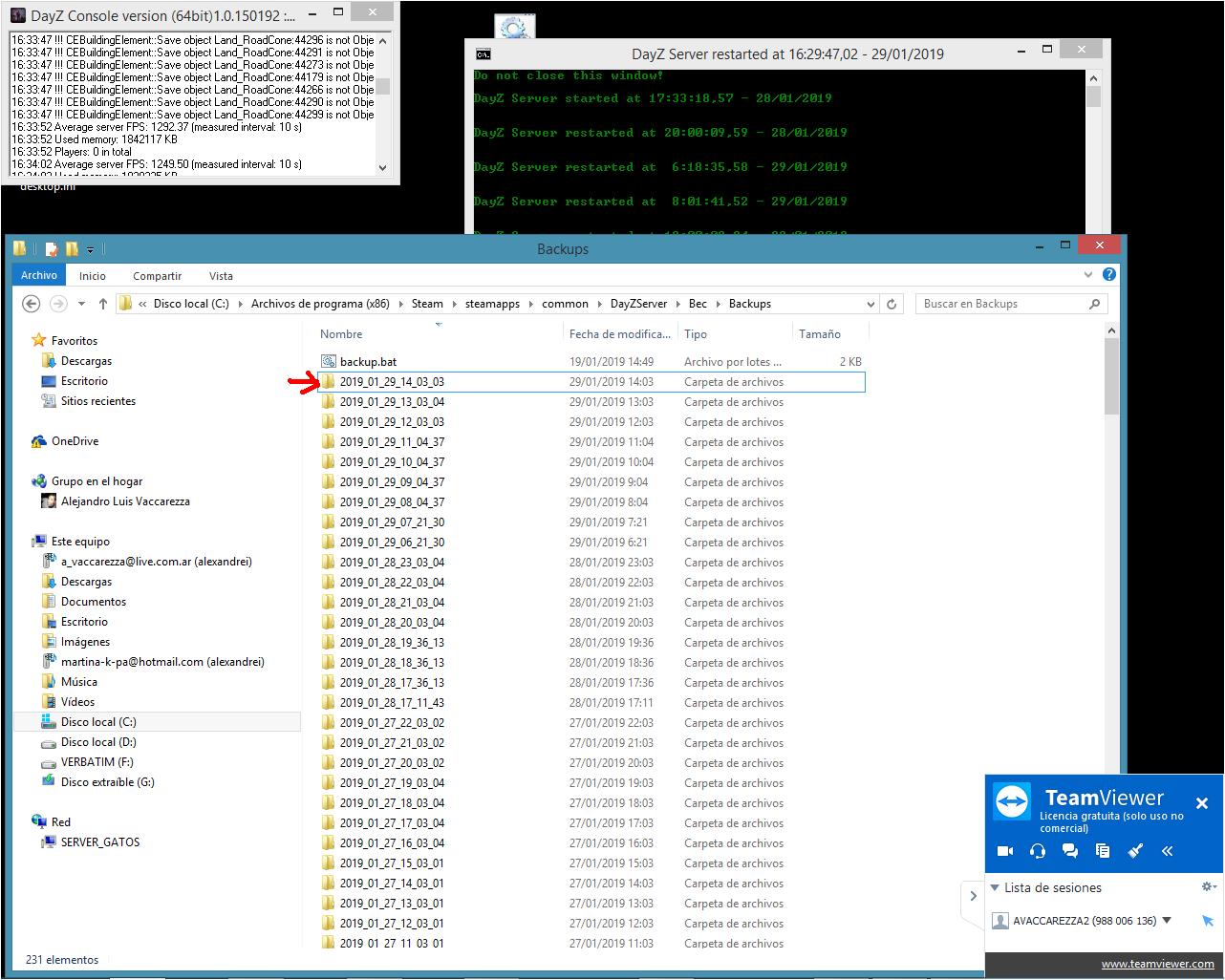Open Descargas under Favoritos
Viewport: 1225px width, 980px height.
point(86,361)
